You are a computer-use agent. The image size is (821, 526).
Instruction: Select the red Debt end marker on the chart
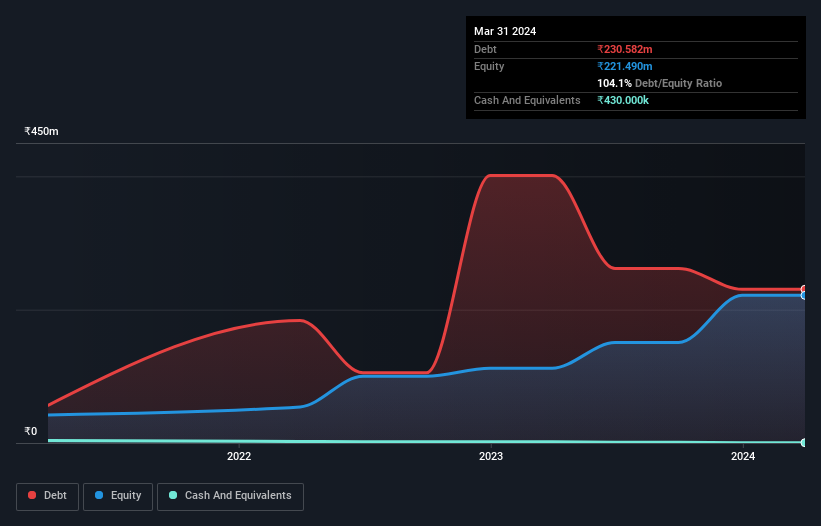click(804, 289)
